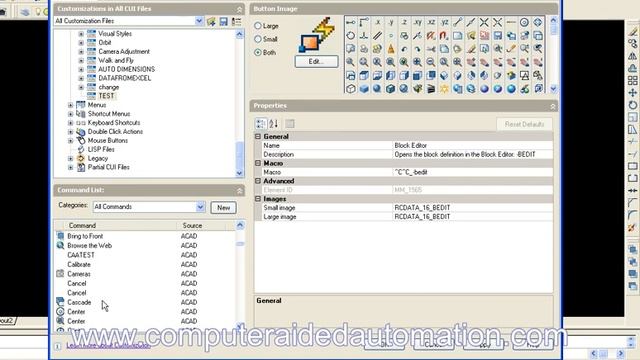Select the TEST toolbar in the tree
The height and width of the screenshot is (360, 640).
107,96
